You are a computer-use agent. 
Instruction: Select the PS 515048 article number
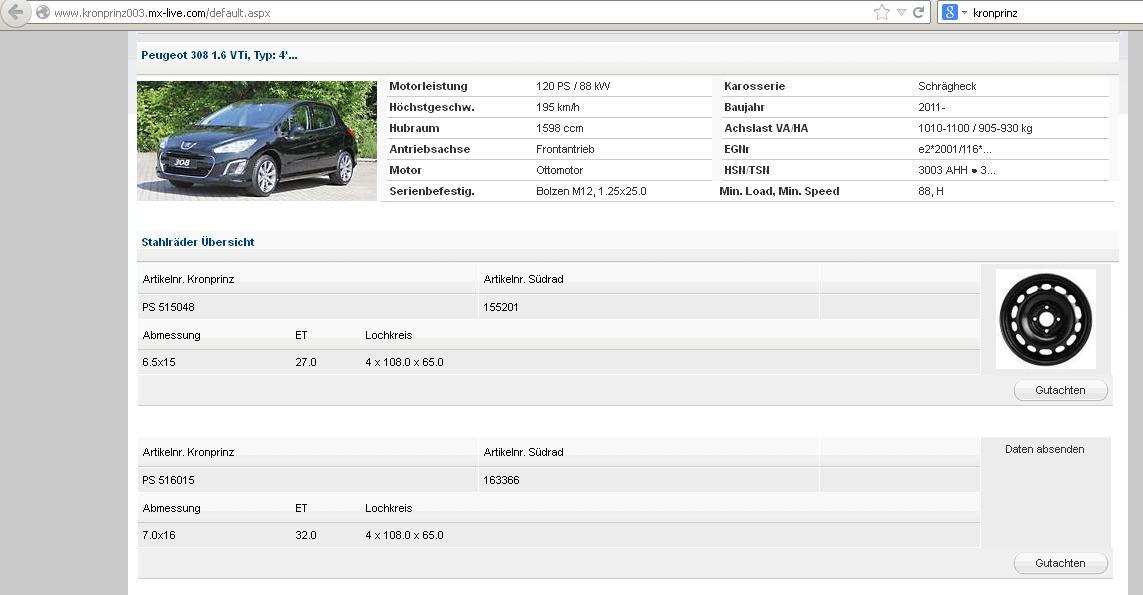(169, 307)
